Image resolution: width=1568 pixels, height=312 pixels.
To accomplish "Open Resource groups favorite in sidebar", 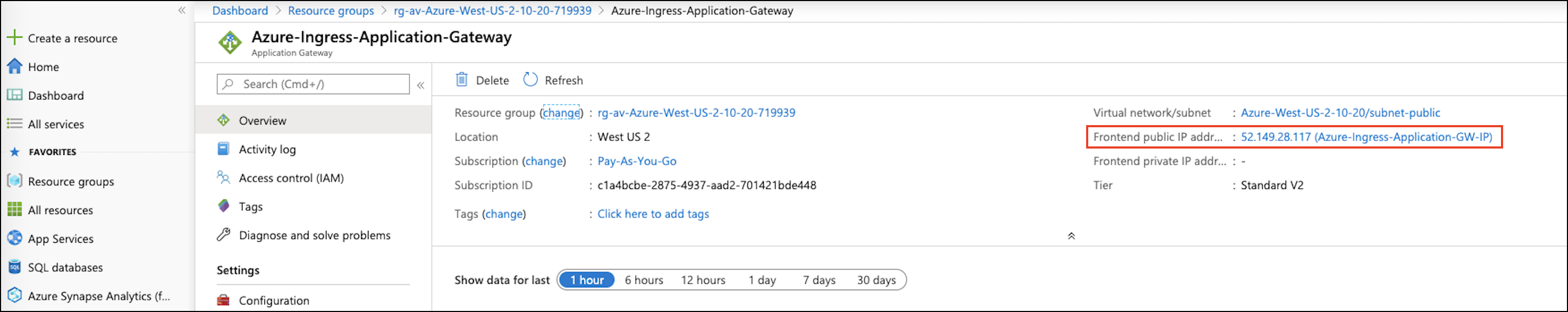I will (x=71, y=182).
